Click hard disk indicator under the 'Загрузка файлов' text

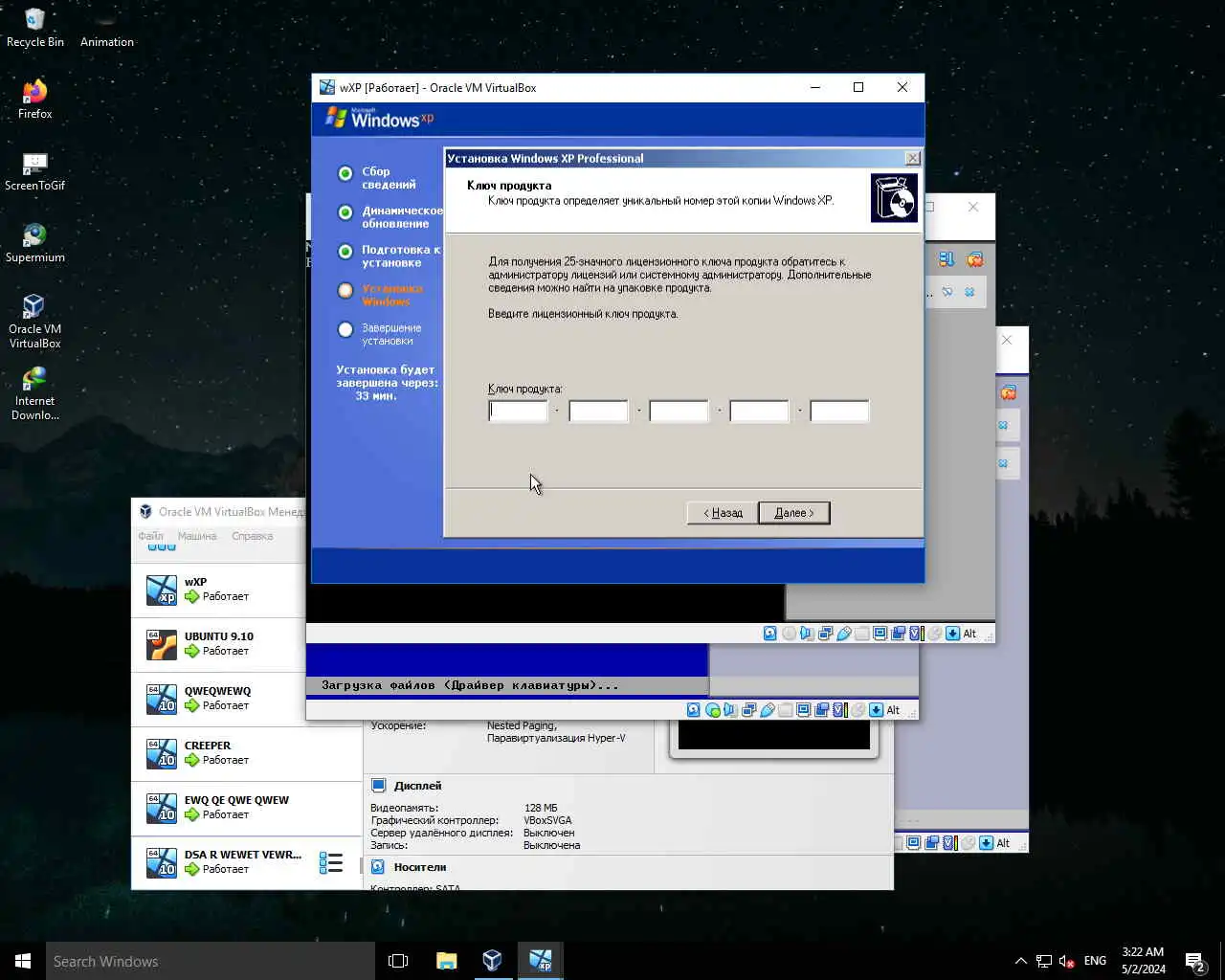[693, 710]
